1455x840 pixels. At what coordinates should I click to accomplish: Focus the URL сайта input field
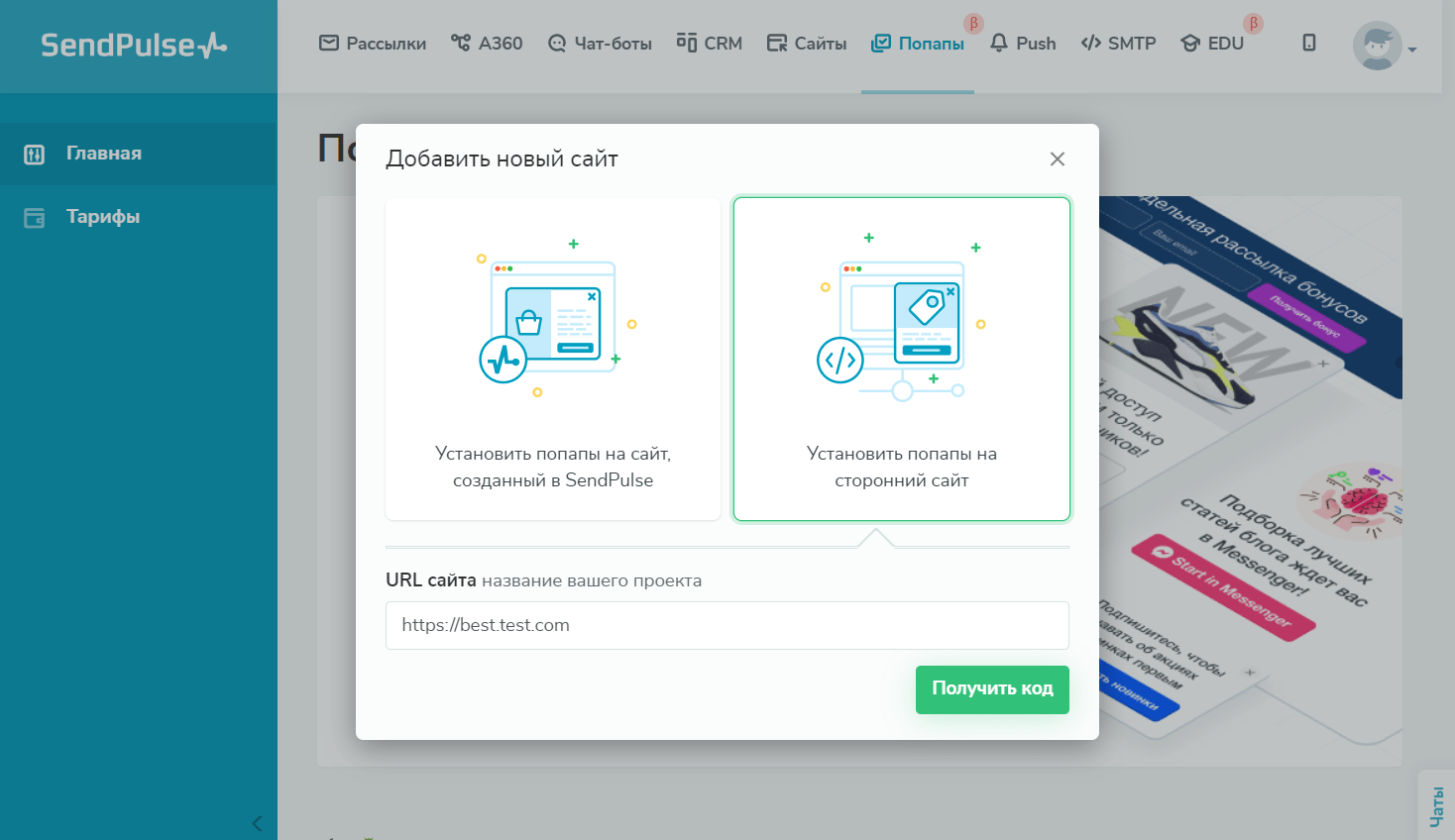coord(727,625)
